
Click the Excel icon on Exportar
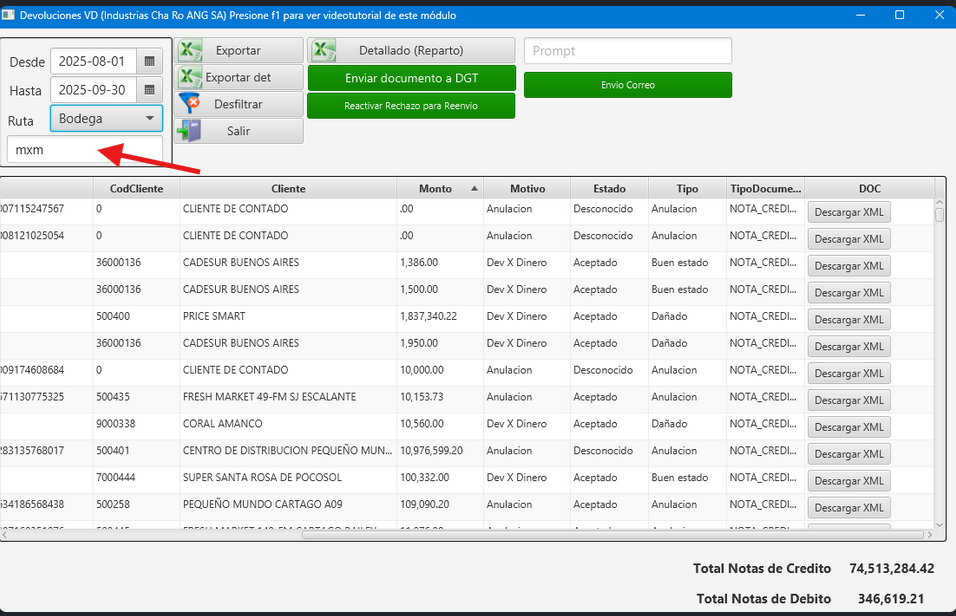[x=190, y=51]
